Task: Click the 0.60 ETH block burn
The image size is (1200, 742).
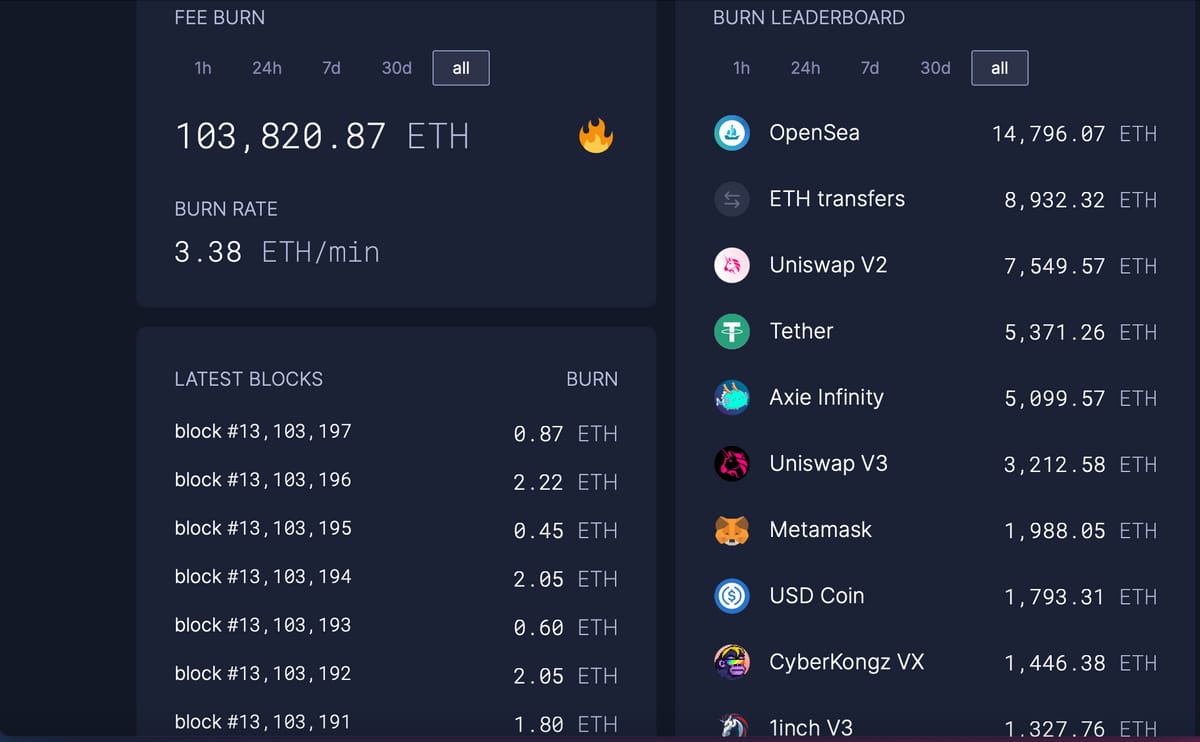Action: (566, 628)
